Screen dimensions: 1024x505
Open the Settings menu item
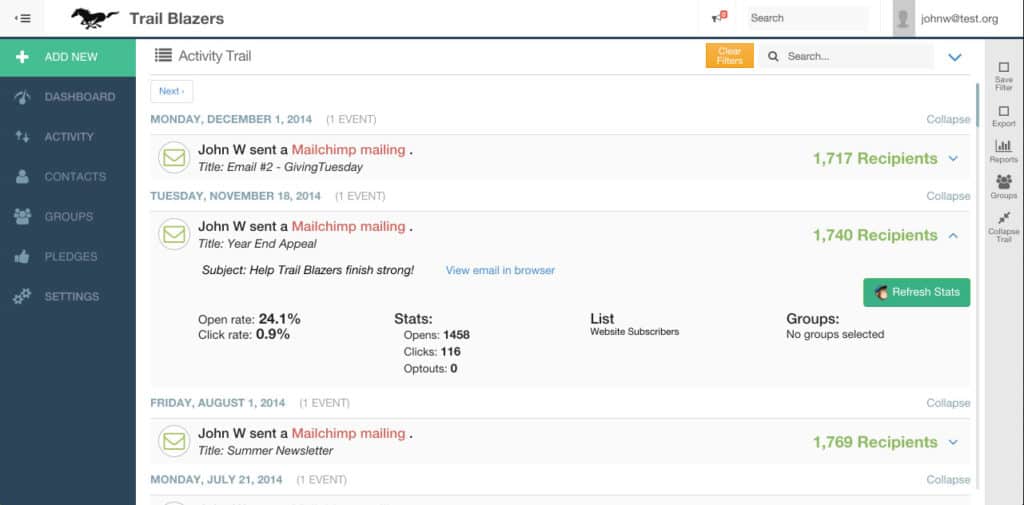pyautogui.click(x=68, y=297)
